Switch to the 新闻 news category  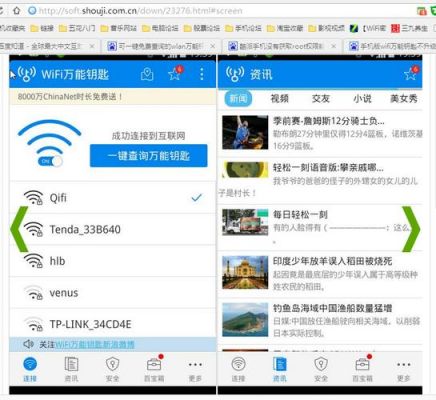pyautogui.click(x=238, y=99)
